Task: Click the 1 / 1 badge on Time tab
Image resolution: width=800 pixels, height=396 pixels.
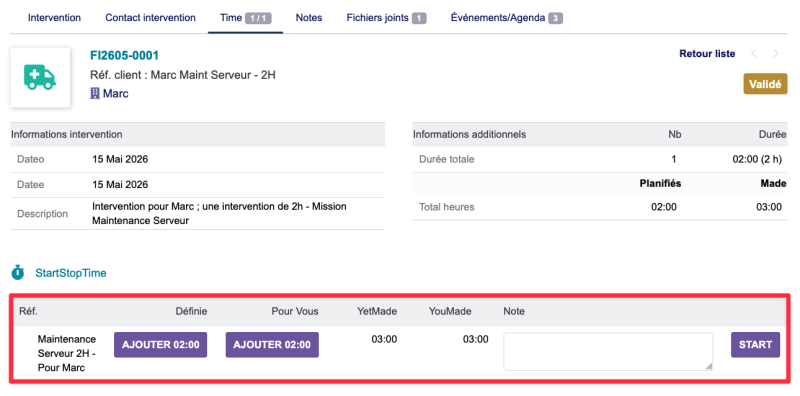Action: pyautogui.click(x=258, y=18)
